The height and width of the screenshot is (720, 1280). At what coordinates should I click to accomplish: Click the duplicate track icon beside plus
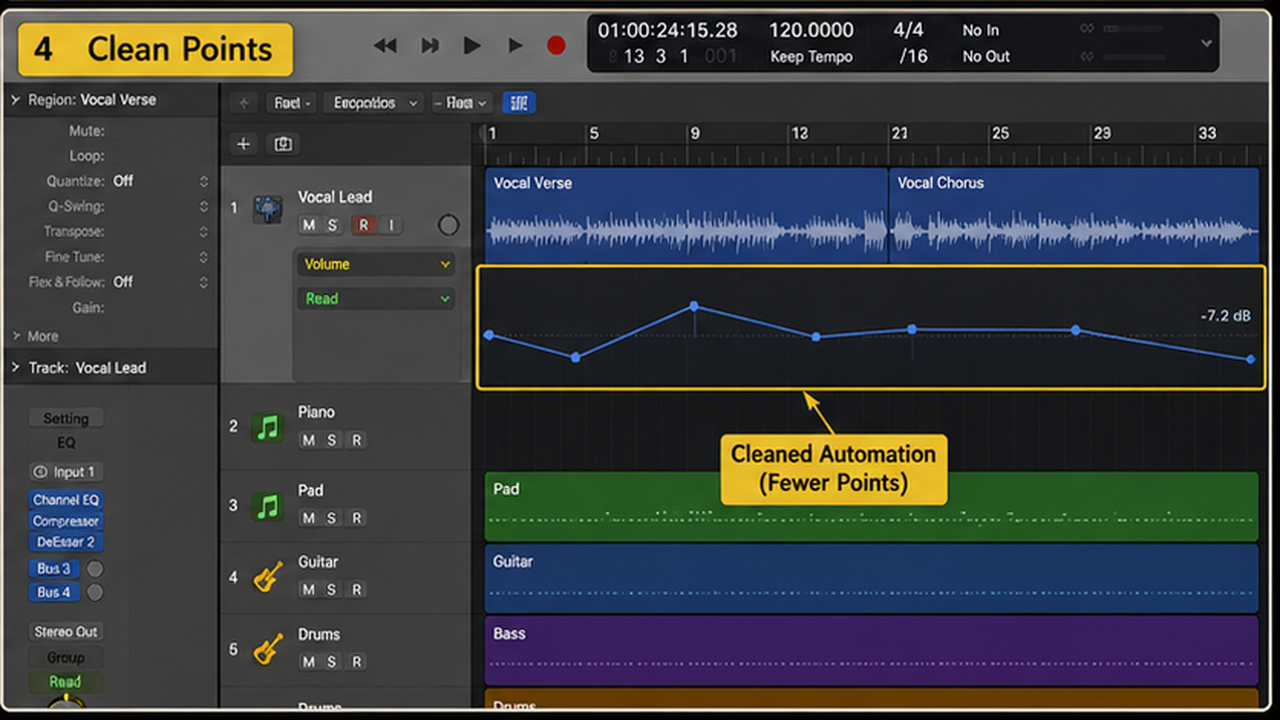(x=283, y=144)
